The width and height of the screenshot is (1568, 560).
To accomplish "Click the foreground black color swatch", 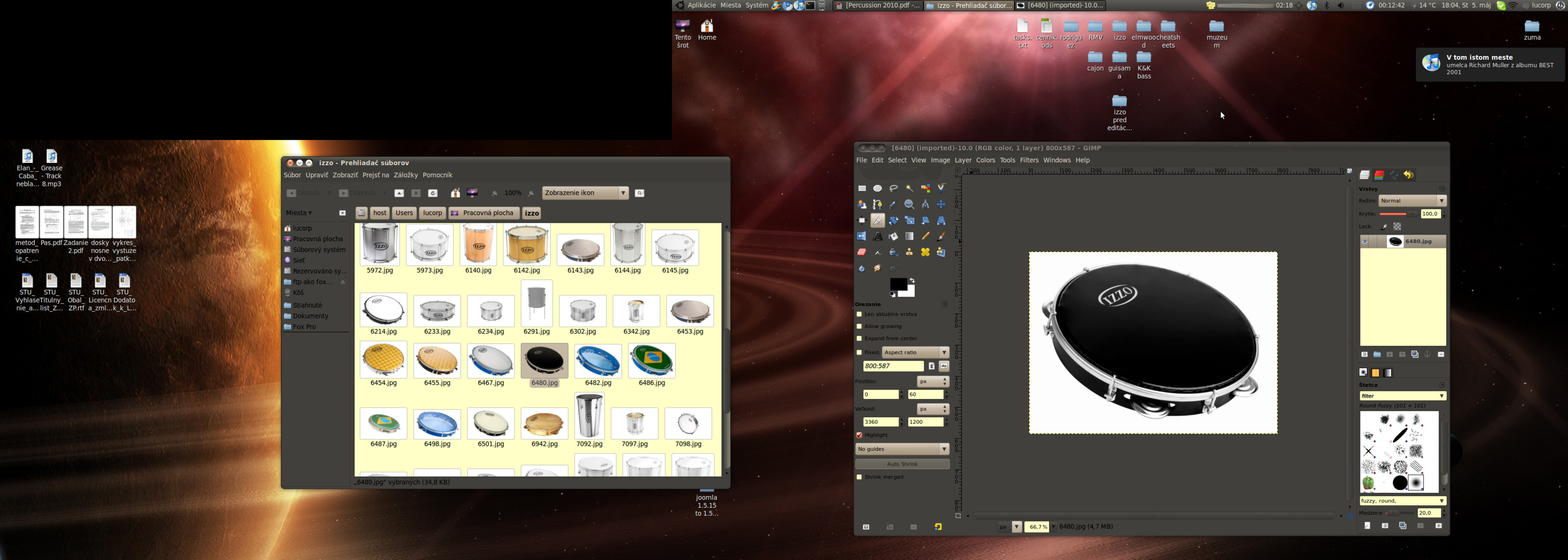I will coord(899,284).
